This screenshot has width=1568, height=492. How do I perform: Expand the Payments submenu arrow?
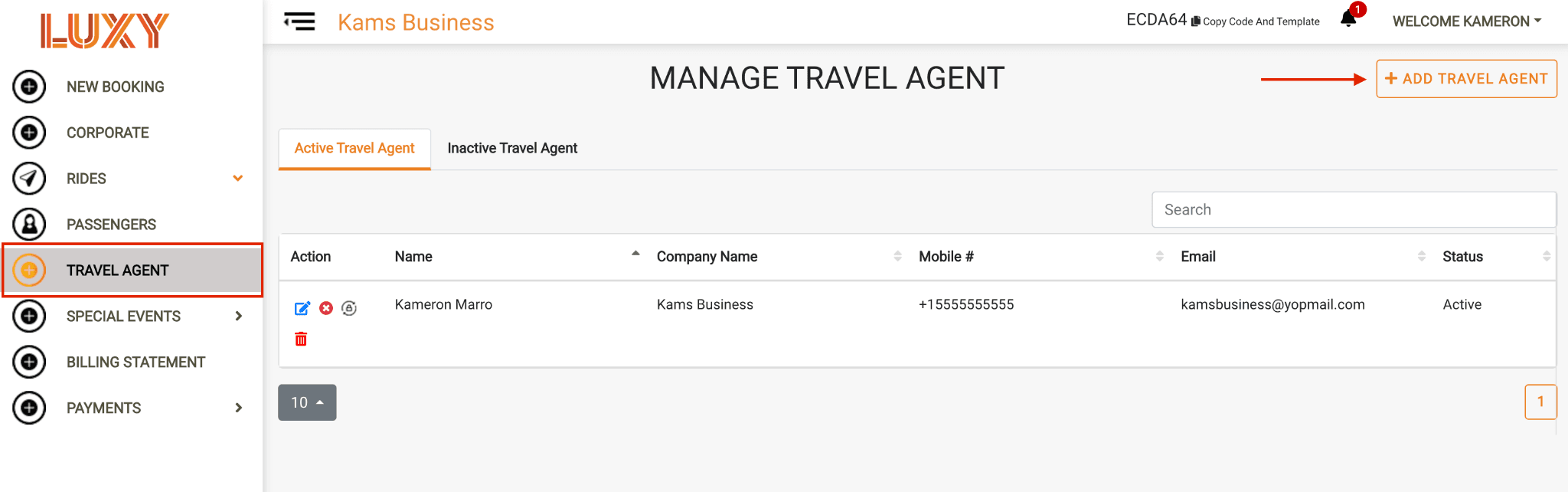point(239,408)
